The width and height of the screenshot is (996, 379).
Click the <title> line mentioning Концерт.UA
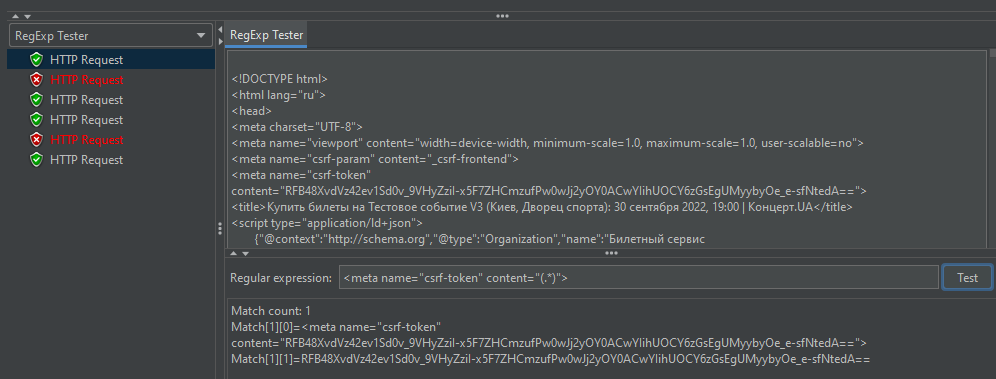tap(542, 207)
